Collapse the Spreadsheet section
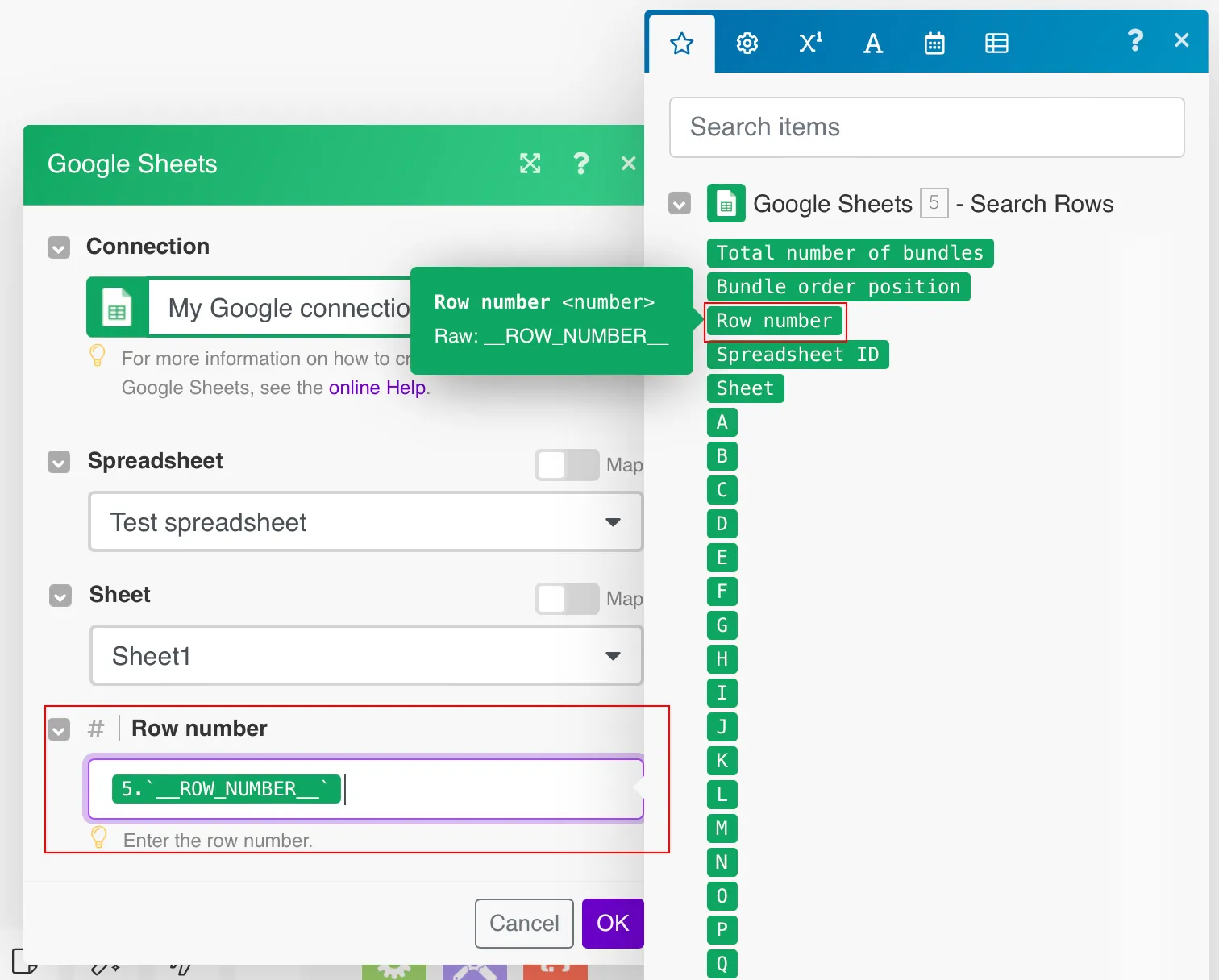 point(59,462)
